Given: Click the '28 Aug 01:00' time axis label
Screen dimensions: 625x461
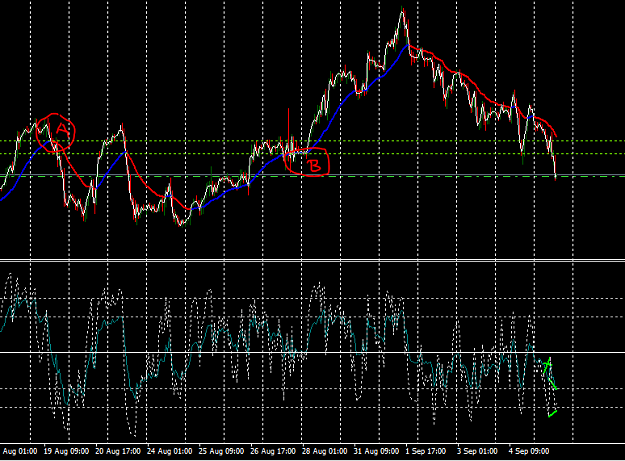Looking at the screenshot, I should 324,451.
